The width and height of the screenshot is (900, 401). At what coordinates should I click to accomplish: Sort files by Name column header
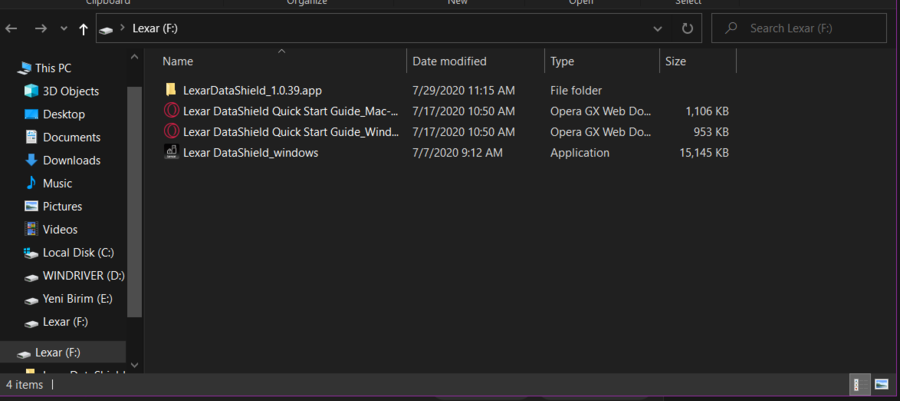tap(177, 61)
